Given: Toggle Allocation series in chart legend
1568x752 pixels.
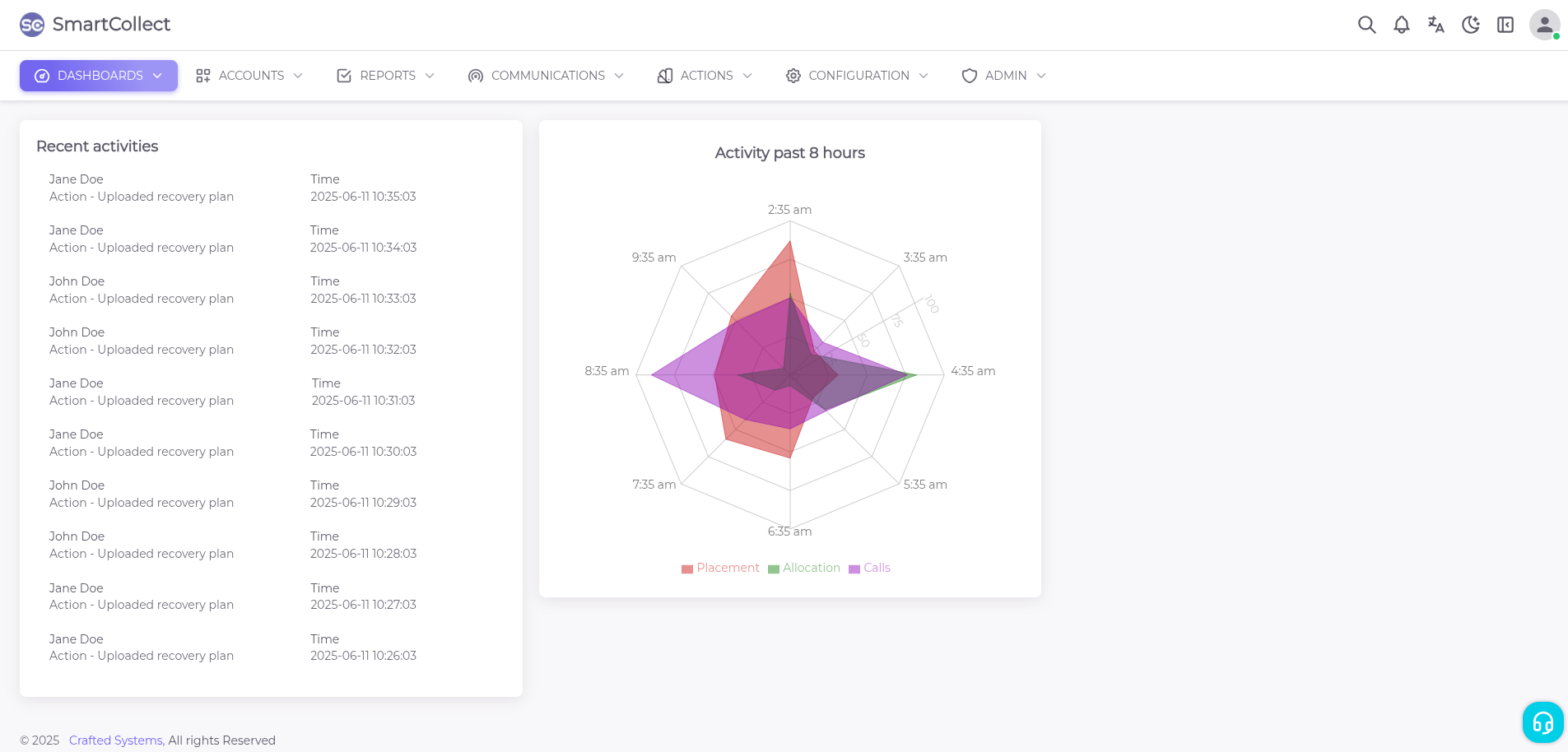Looking at the screenshot, I should (x=804, y=568).
